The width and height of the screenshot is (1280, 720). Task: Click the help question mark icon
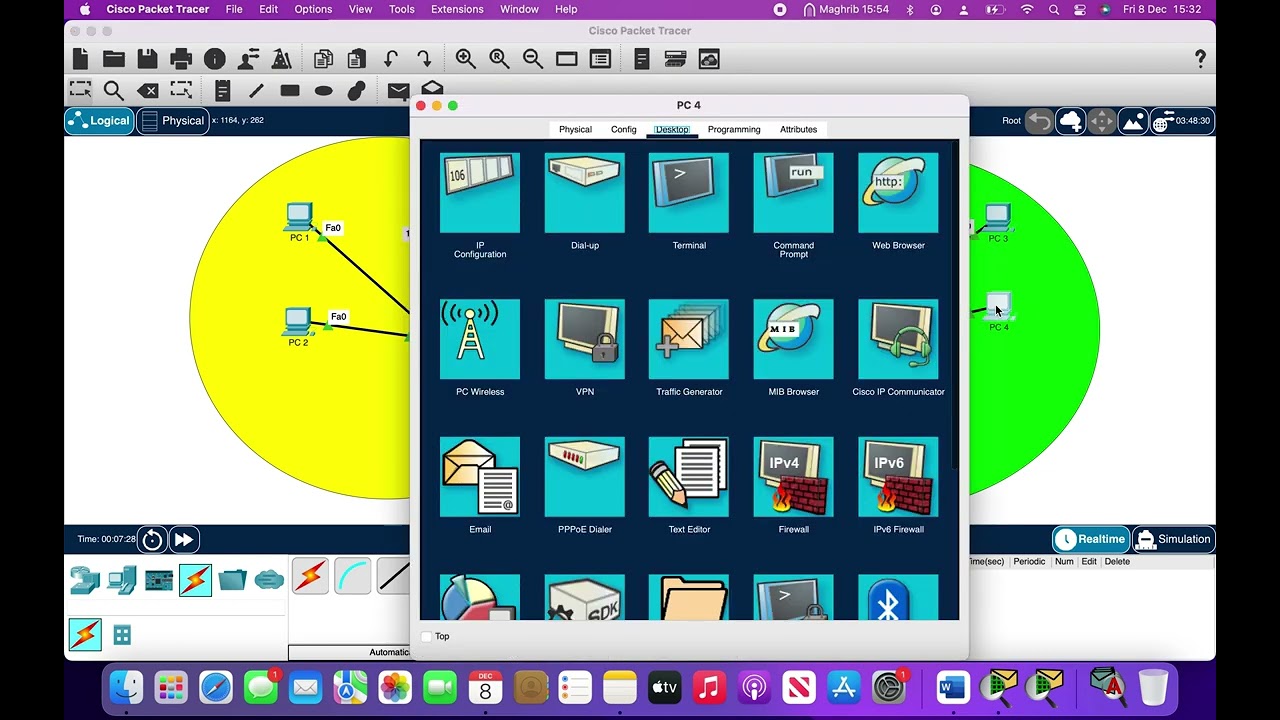point(1200,59)
